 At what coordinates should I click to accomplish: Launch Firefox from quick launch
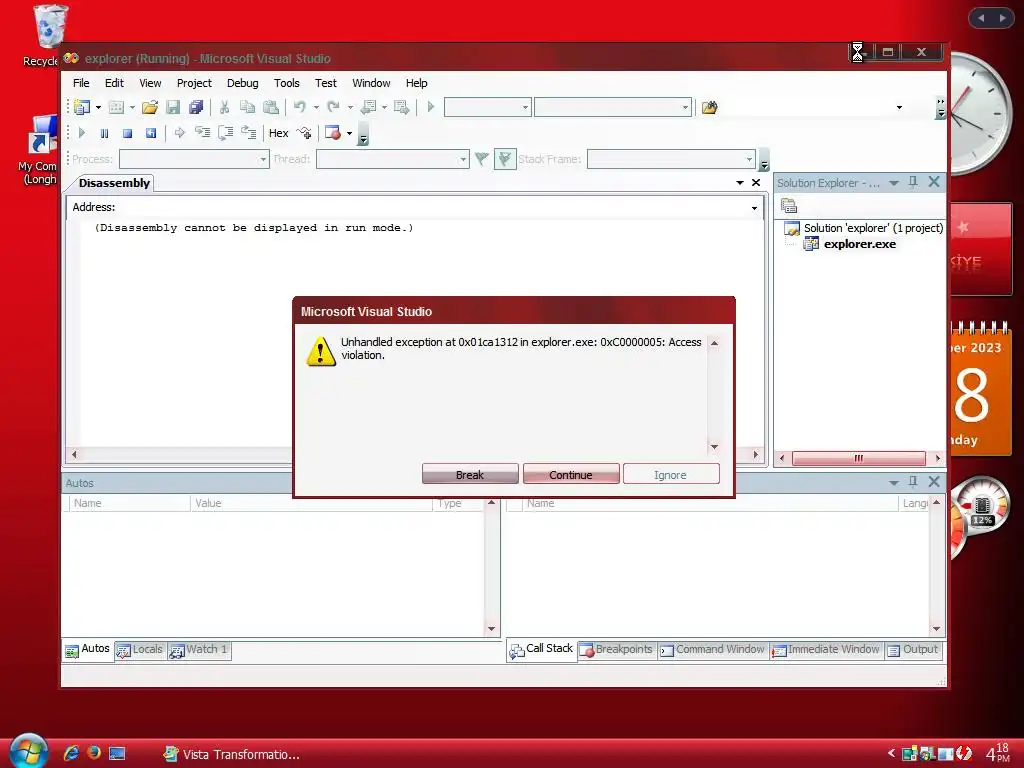(93, 752)
